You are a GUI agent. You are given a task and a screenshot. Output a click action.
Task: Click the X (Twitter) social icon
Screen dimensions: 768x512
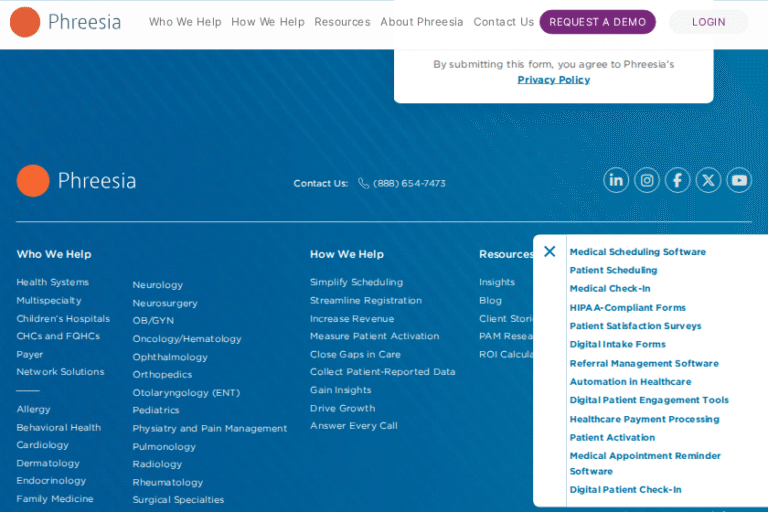point(708,180)
